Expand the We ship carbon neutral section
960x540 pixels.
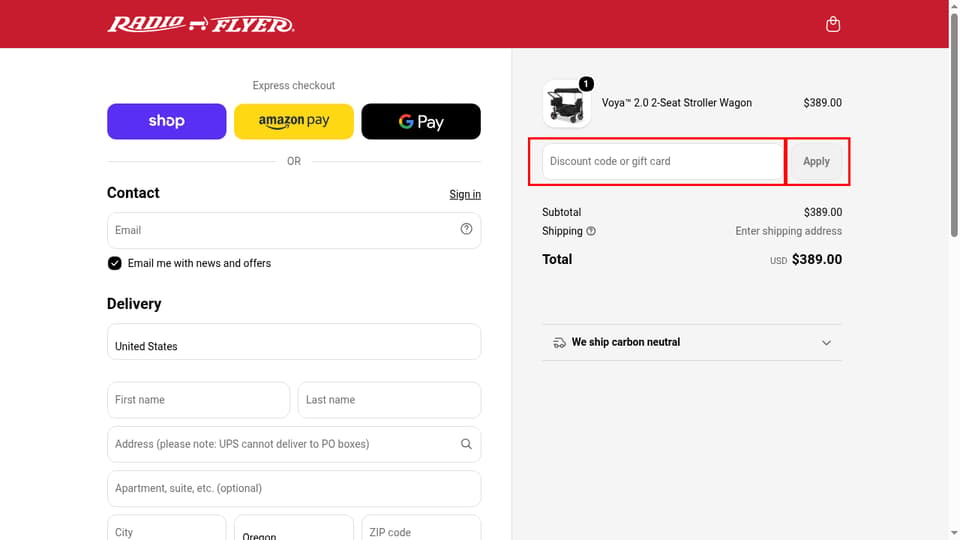coord(692,342)
